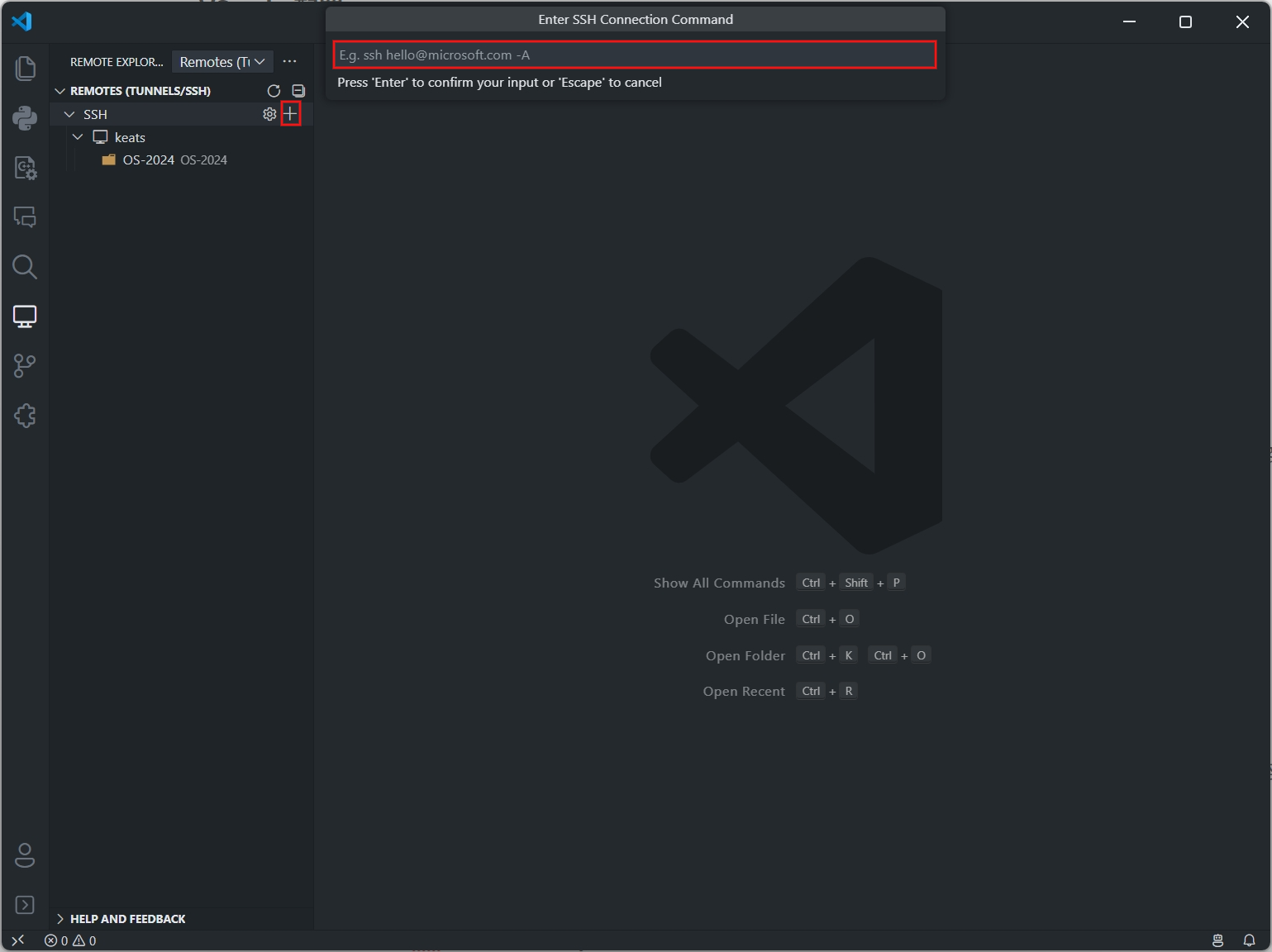The width and height of the screenshot is (1272, 952).
Task: Open the Accounts menu icon
Action: point(25,855)
